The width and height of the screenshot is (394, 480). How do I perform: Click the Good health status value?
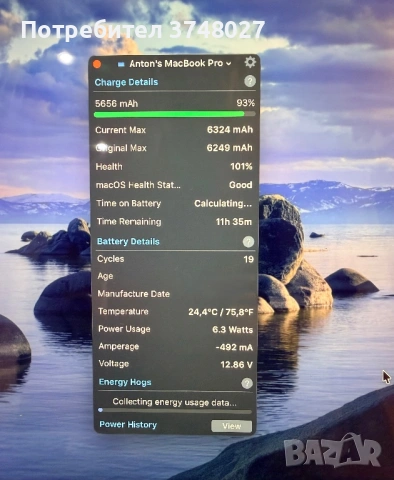[241, 185]
